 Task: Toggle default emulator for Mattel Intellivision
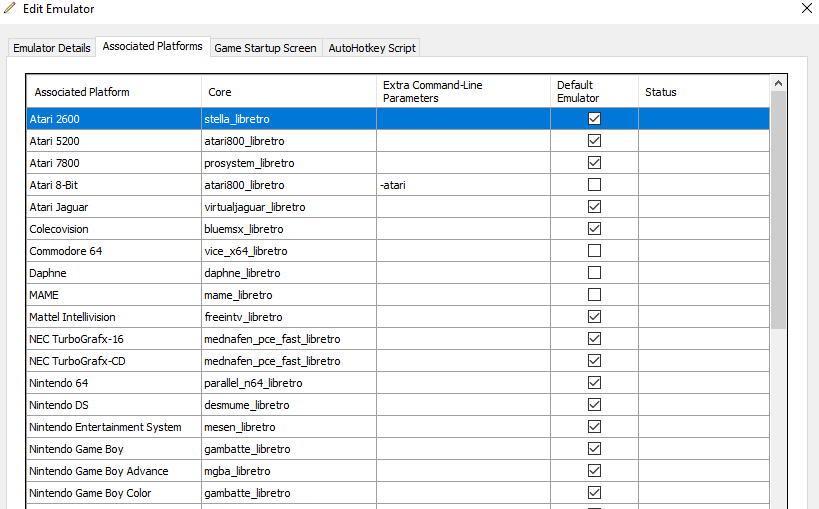point(594,316)
